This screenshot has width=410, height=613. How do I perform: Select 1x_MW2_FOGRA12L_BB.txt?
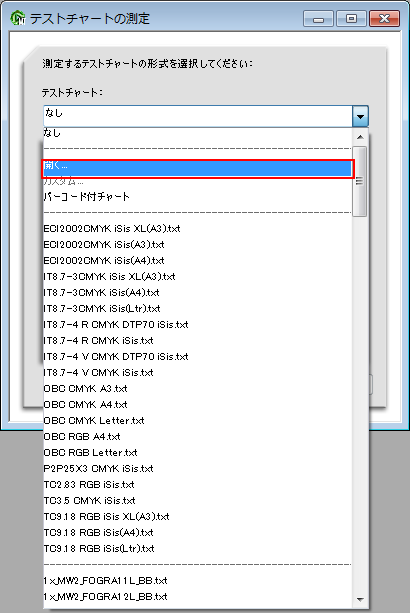click(x=197, y=597)
